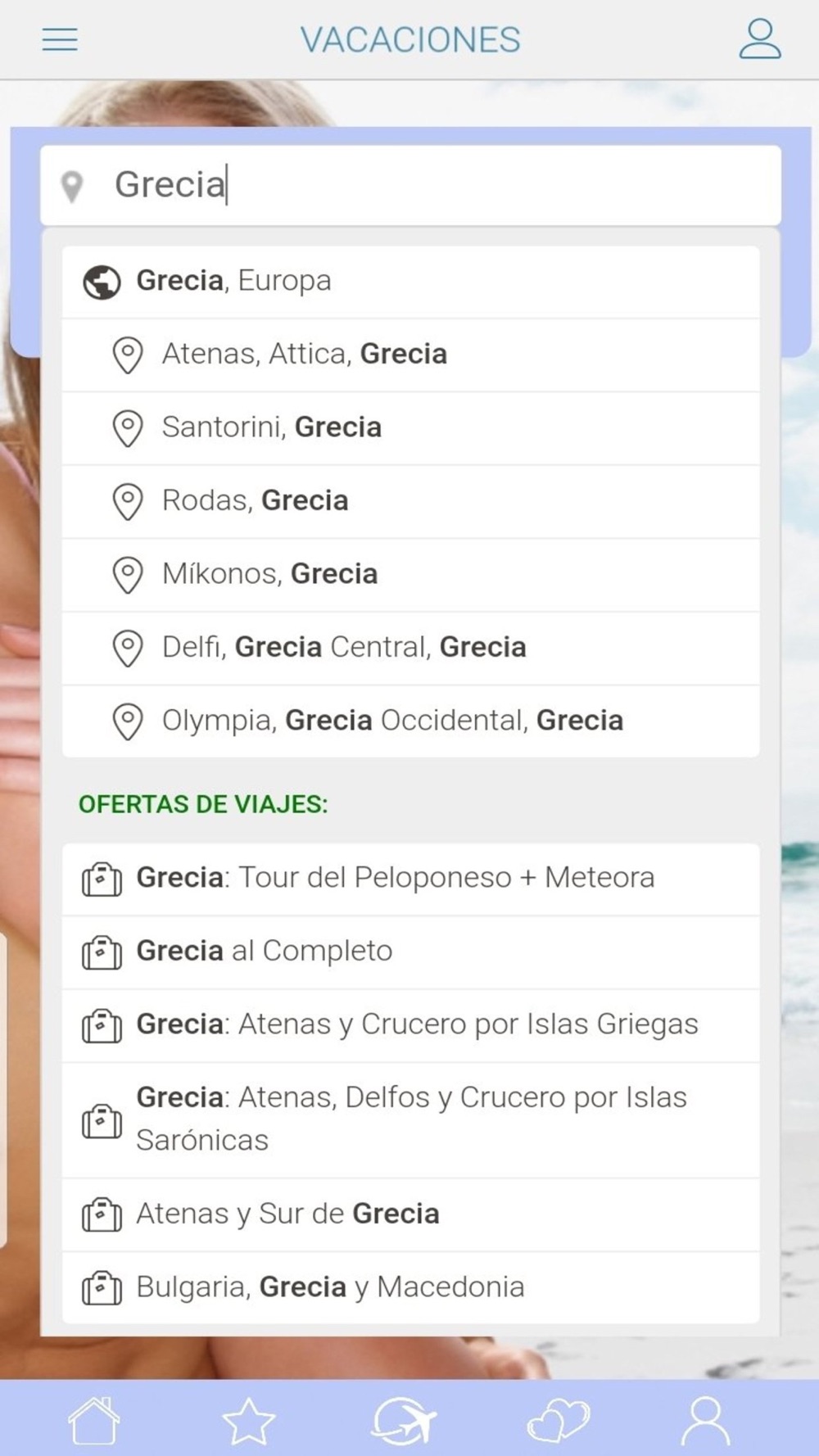Screen dimensions: 819x1456
Task: Open the hamburger menu
Action: (60, 39)
